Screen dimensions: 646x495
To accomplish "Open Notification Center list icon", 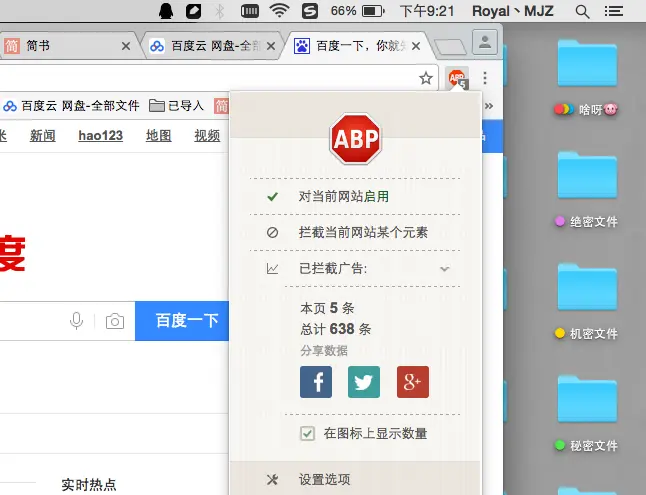I will 613,11.
